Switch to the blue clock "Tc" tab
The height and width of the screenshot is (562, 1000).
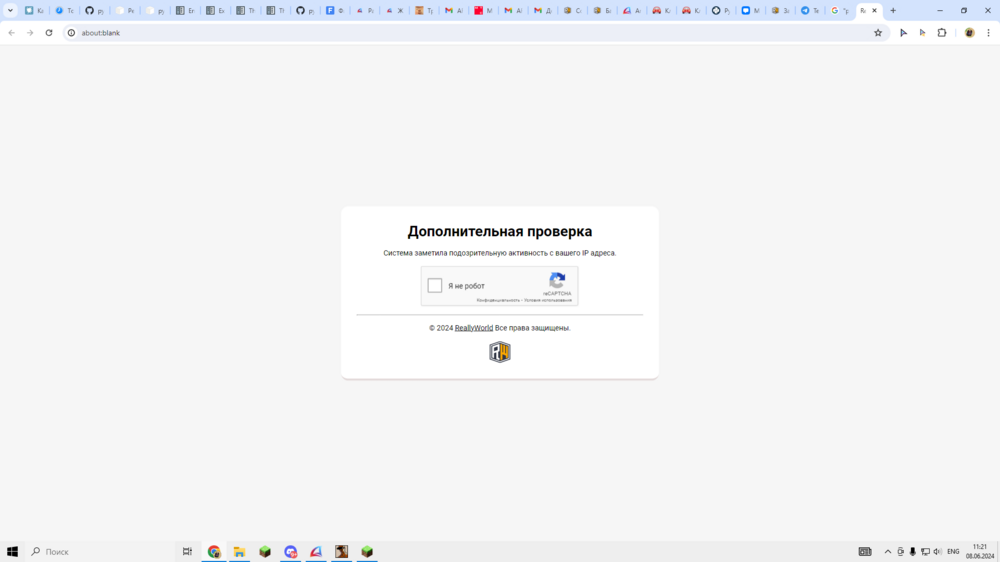[x=64, y=10]
